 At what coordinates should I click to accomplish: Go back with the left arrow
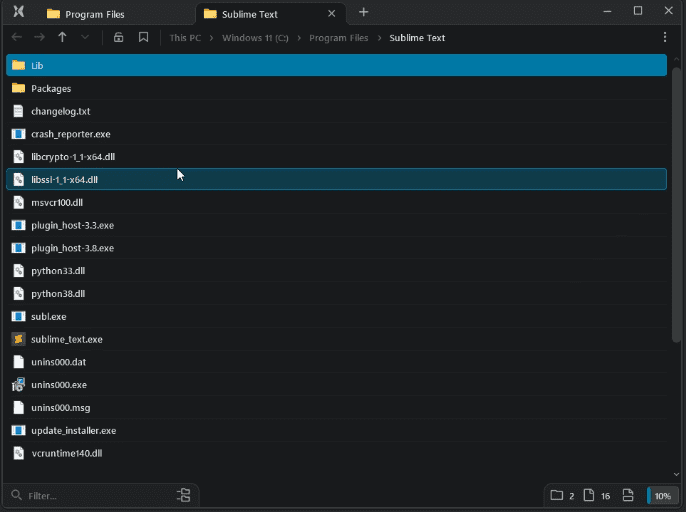(17, 37)
